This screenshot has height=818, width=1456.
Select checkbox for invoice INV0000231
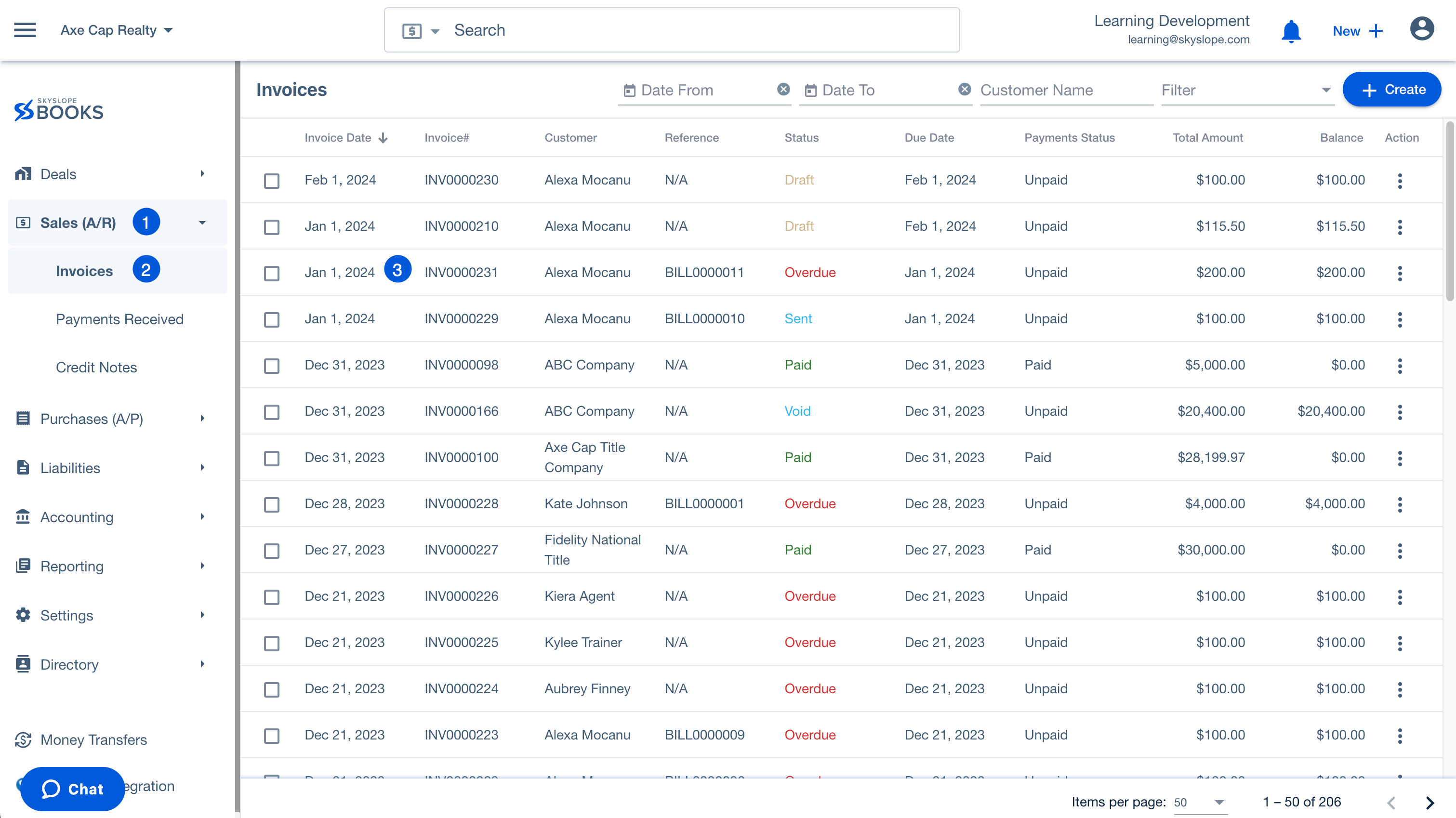(x=272, y=274)
